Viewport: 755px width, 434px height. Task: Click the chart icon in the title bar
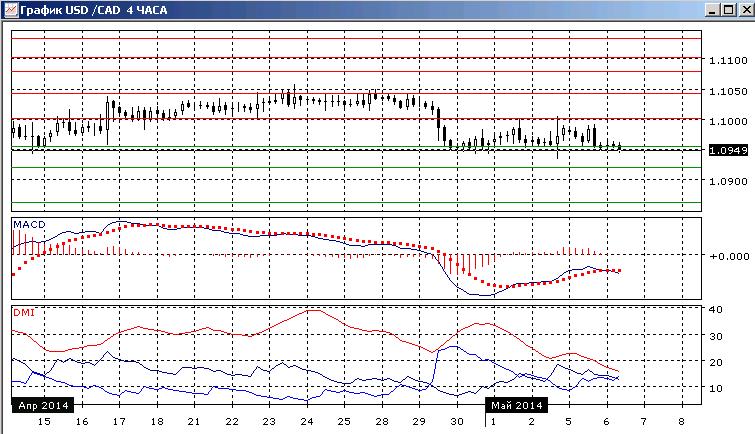tap(11, 10)
